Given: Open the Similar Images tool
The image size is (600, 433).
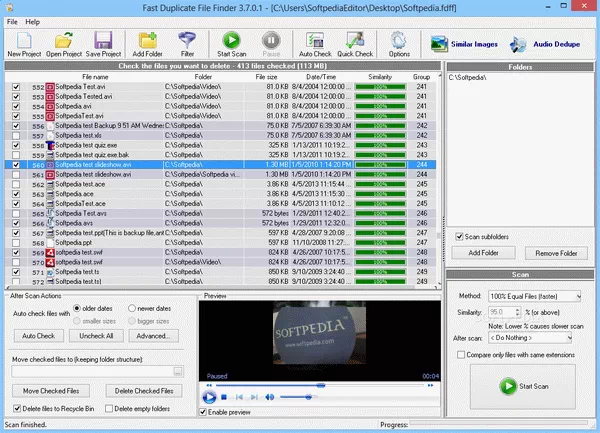Looking at the screenshot, I should click(x=464, y=44).
